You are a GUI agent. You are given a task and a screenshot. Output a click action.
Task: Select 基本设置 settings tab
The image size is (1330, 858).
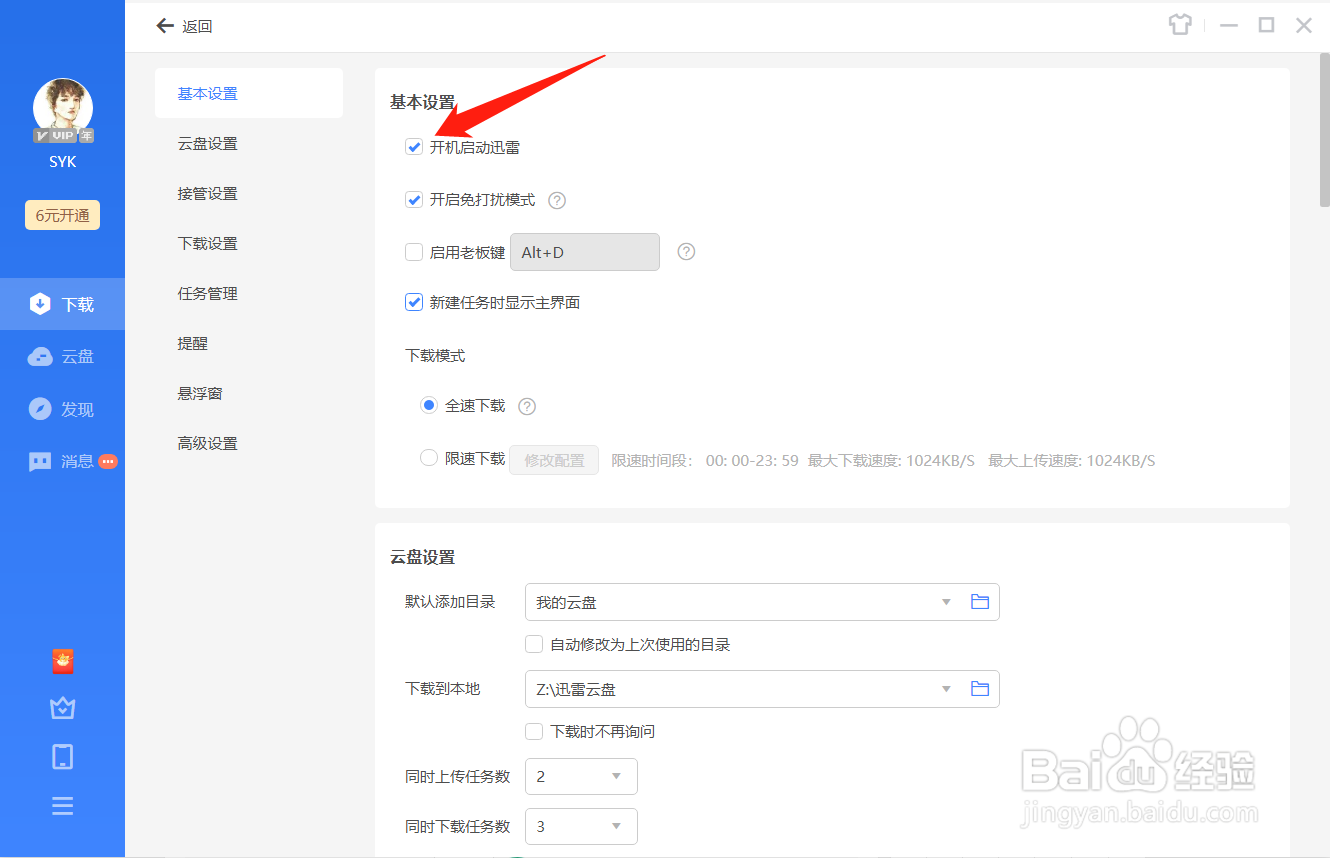(249, 93)
